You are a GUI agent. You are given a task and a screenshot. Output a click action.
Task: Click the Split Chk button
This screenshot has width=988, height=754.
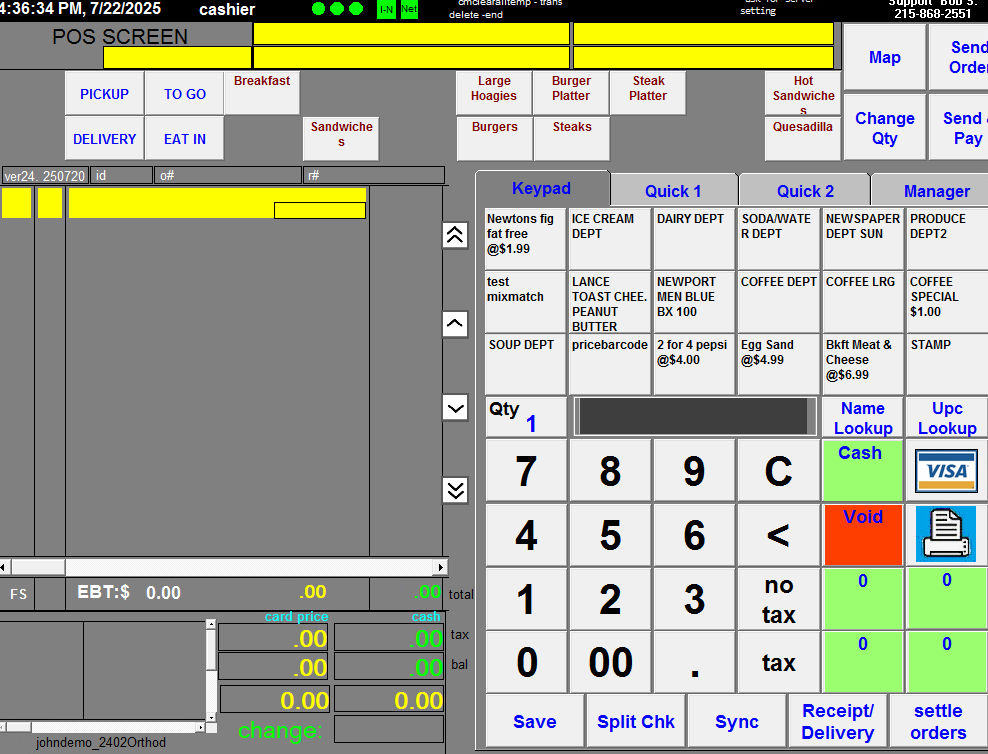pyautogui.click(x=636, y=721)
